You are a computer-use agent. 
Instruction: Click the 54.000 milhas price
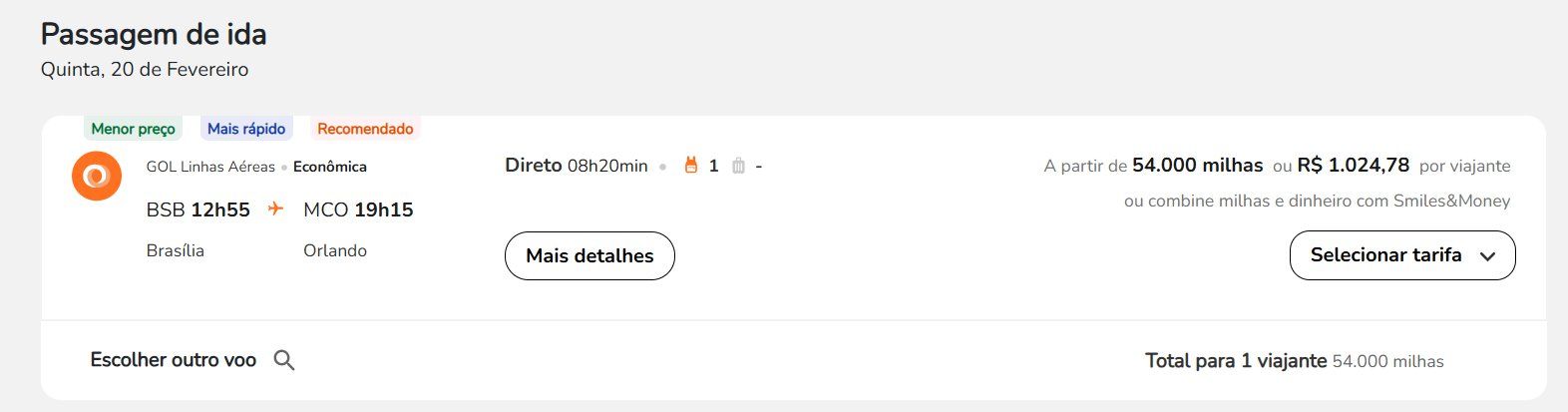pos(1197,166)
